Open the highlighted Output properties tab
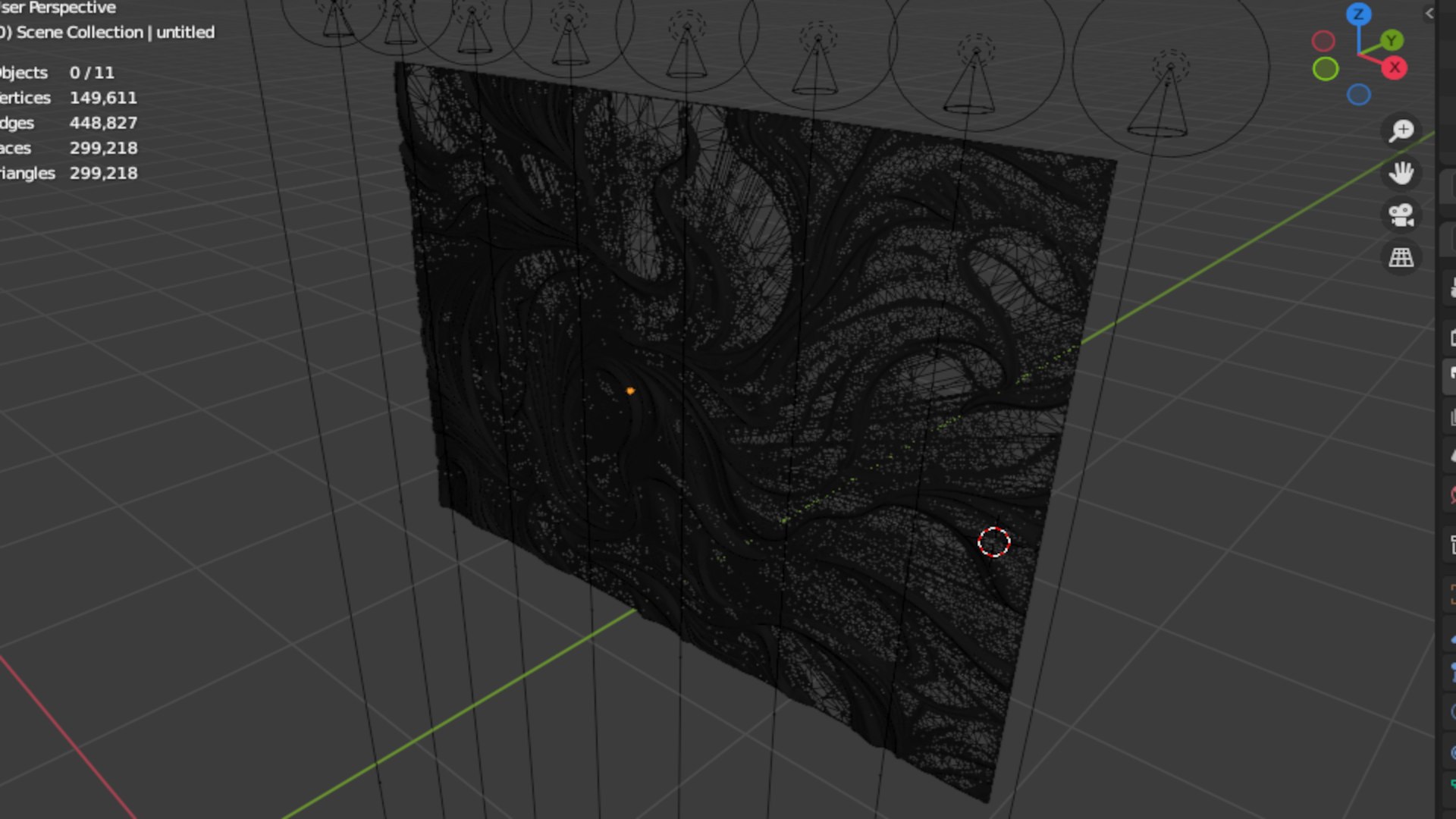The width and height of the screenshot is (1456, 819). (x=1451, y=374)
